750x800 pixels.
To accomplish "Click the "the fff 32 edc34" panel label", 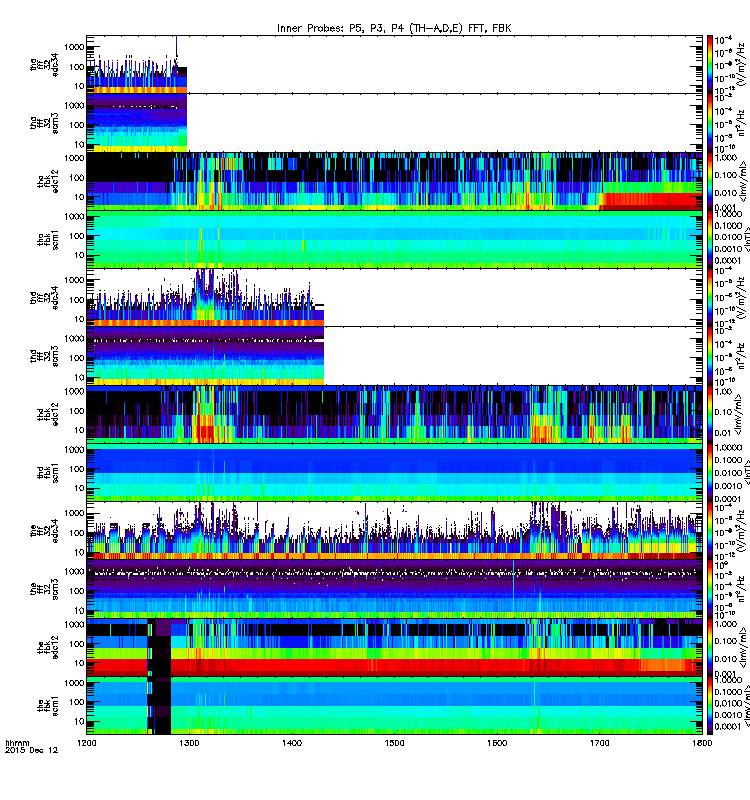I will coord(44,531).
